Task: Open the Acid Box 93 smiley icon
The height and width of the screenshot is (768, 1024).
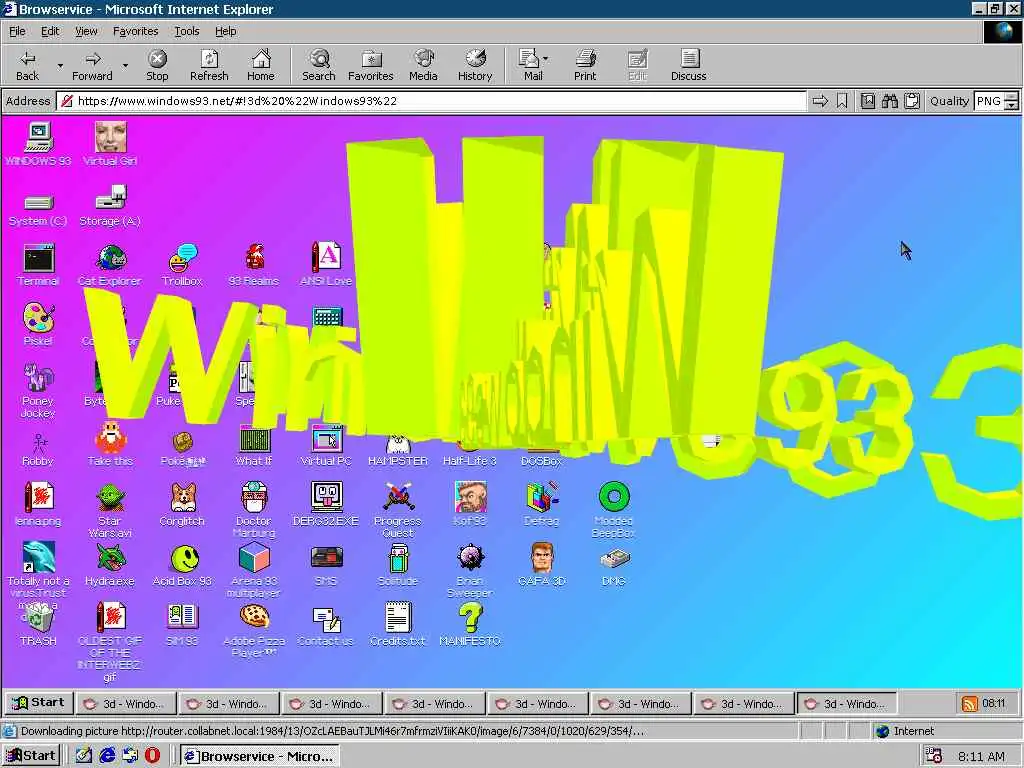Action: [182, 565]
